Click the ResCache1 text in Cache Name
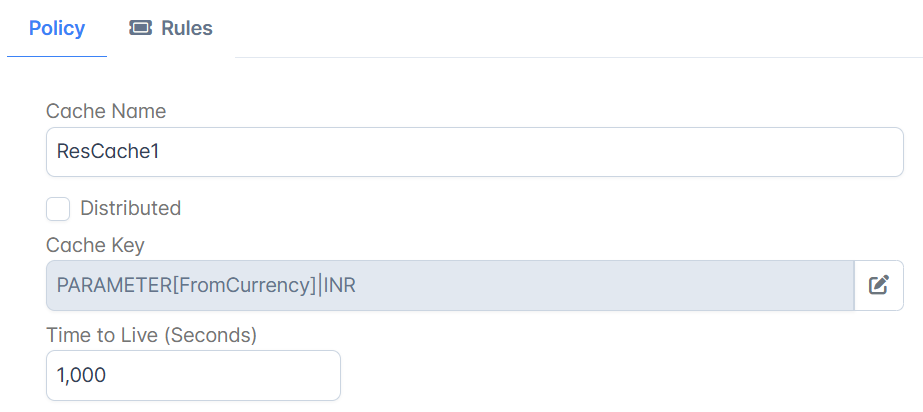The width and height of the screenshot is (923, 412). 108,152
